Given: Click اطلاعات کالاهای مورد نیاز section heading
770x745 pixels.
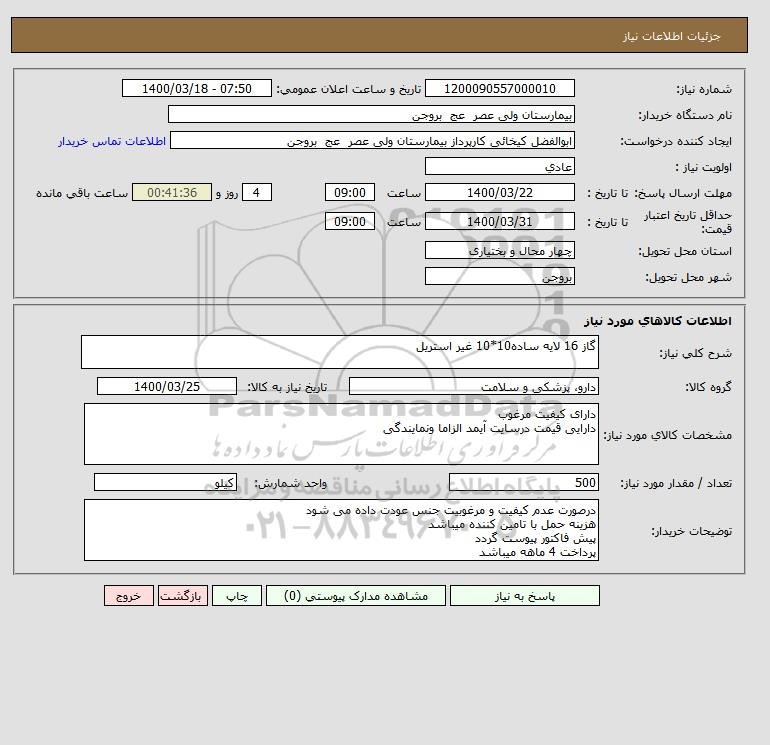Looking at the screenshot, I should (x=658, y=321).
